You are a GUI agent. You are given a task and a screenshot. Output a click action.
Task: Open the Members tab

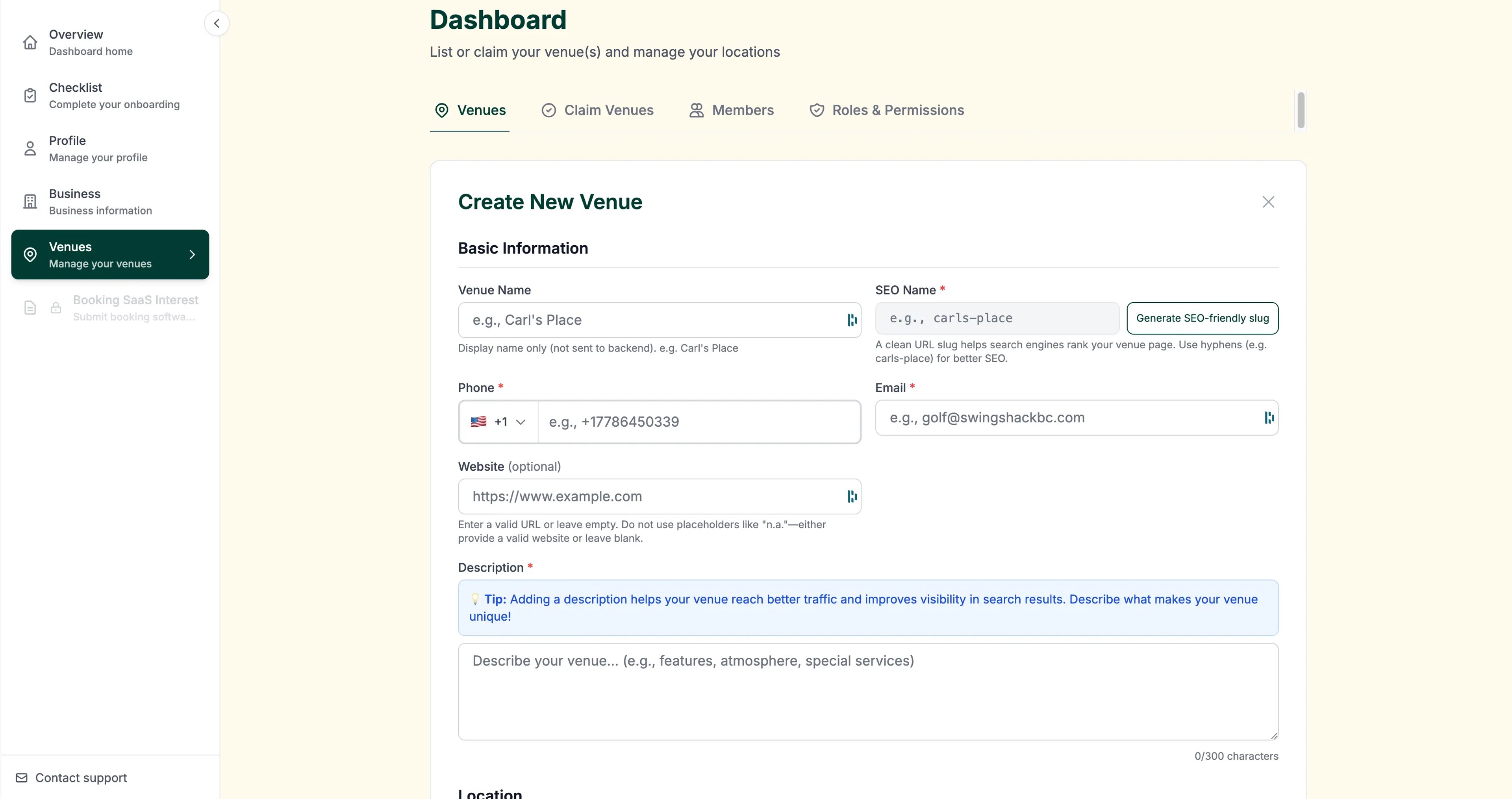click(731, 110)
